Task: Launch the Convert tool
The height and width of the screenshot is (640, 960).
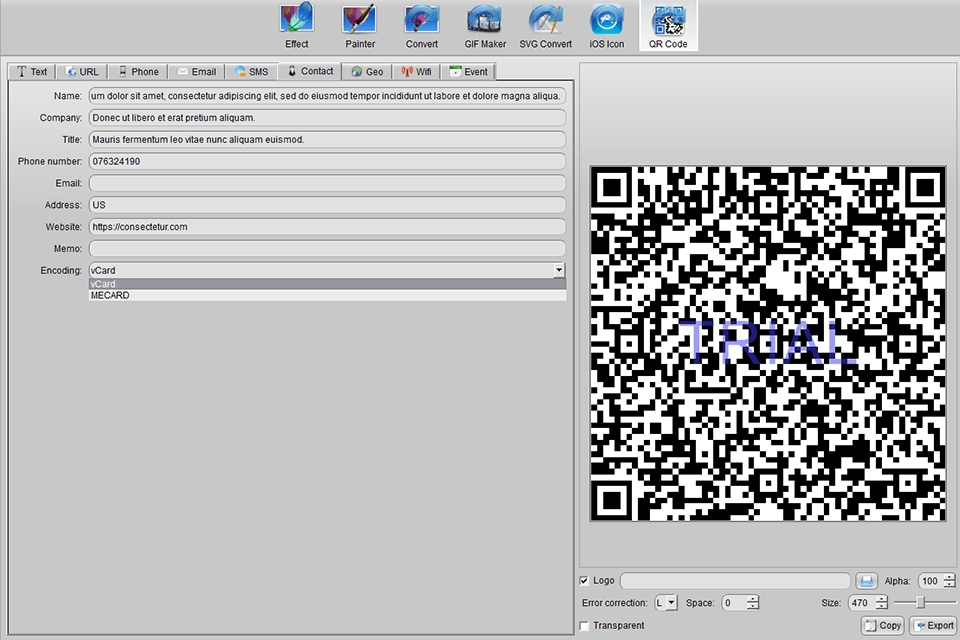Action: click(421, 26)
